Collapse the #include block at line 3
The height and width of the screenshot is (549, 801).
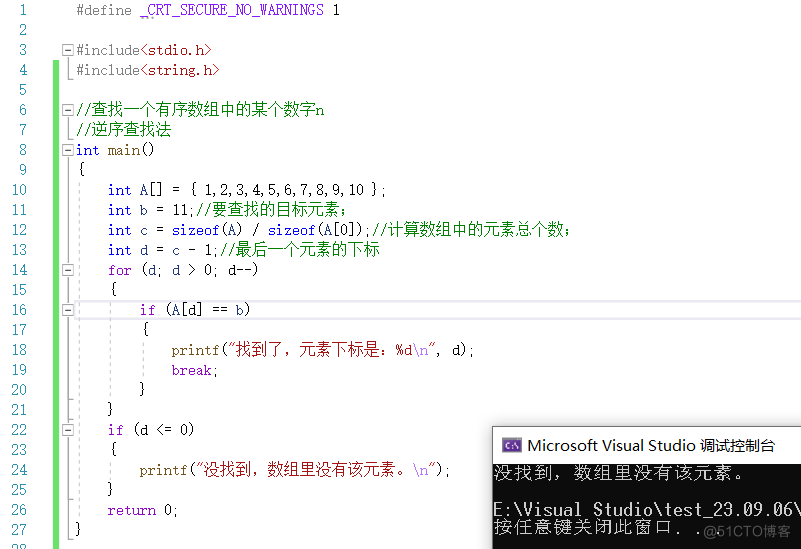click(67, 50)
